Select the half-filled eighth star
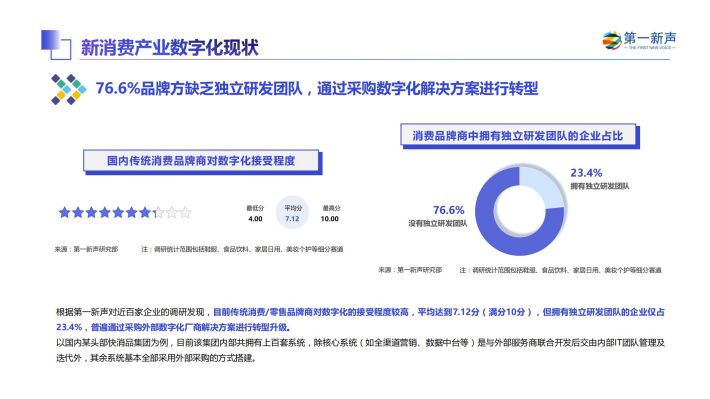 (x=158, y=212)
